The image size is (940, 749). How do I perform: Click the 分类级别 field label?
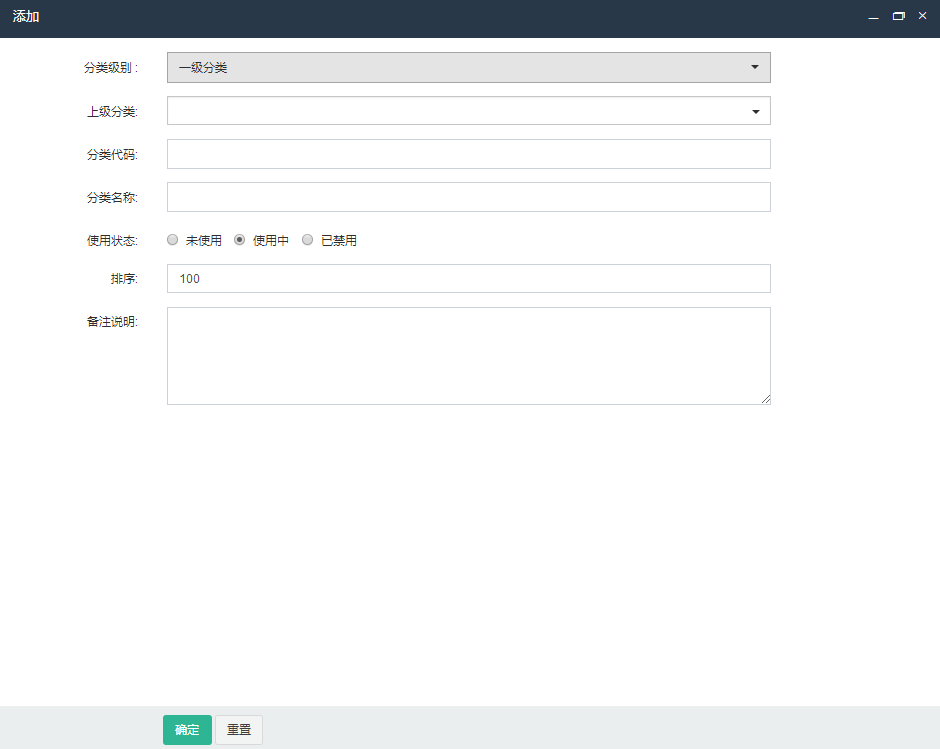point(110,68)
